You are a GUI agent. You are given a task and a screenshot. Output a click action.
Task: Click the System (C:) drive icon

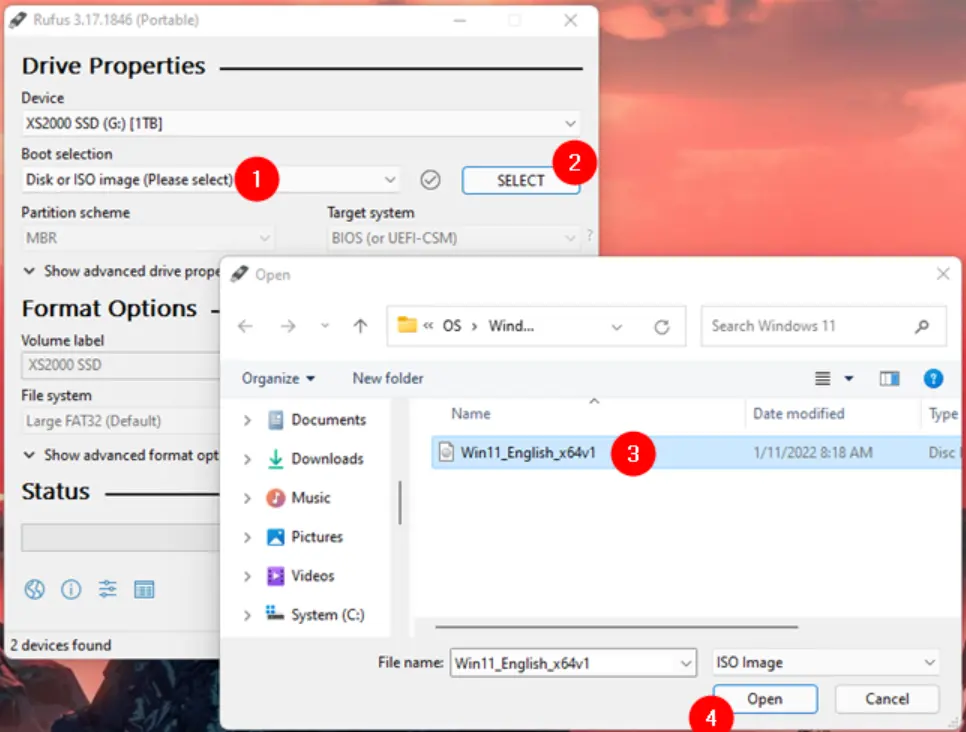pyautogui.click(x=275, y=613)
